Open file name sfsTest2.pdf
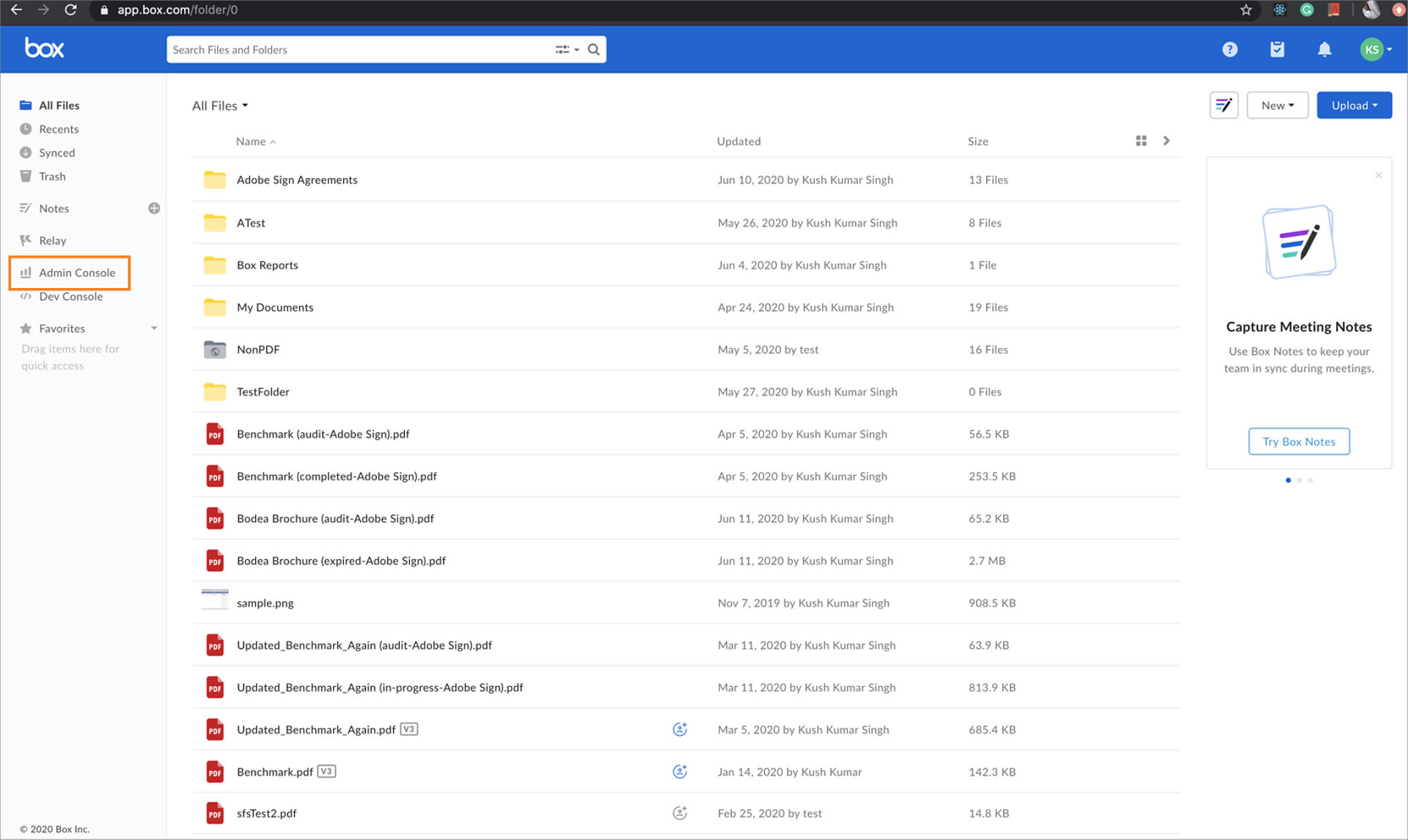This screenshot has height=840, width=1408. click(267, 814)
